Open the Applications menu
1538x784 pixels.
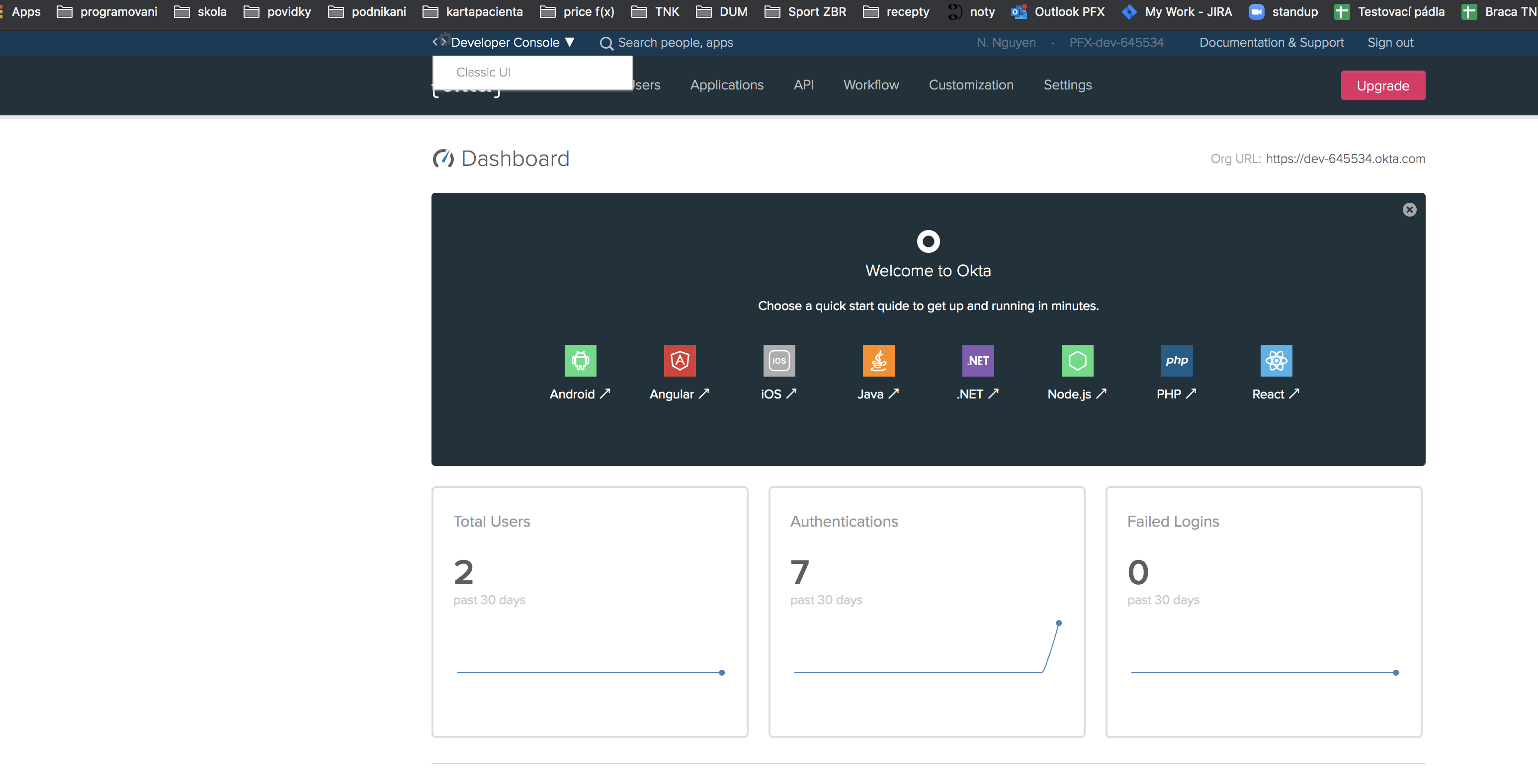click(x=727, y=85)
